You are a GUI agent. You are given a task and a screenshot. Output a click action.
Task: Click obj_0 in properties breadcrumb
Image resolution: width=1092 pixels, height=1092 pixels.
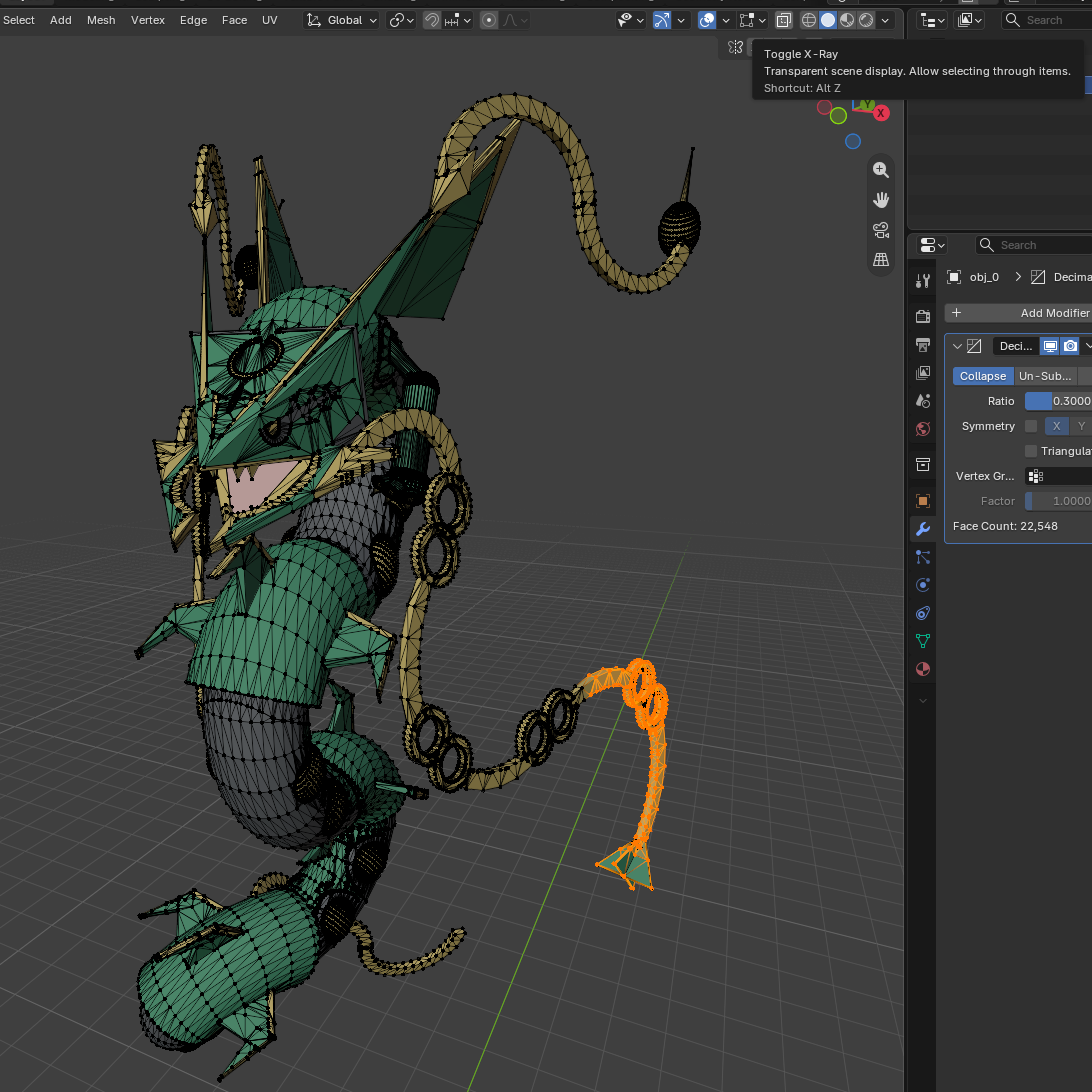tap(984, 277)
